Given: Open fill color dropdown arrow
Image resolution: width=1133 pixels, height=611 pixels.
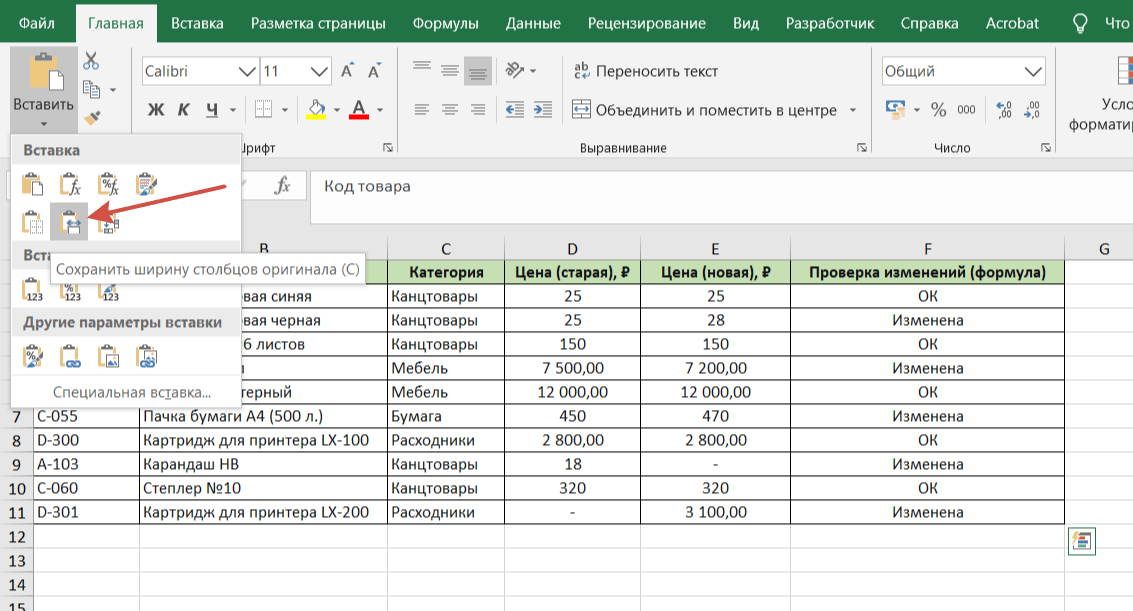Looking at the screenshot, I should tap(337, 110).
